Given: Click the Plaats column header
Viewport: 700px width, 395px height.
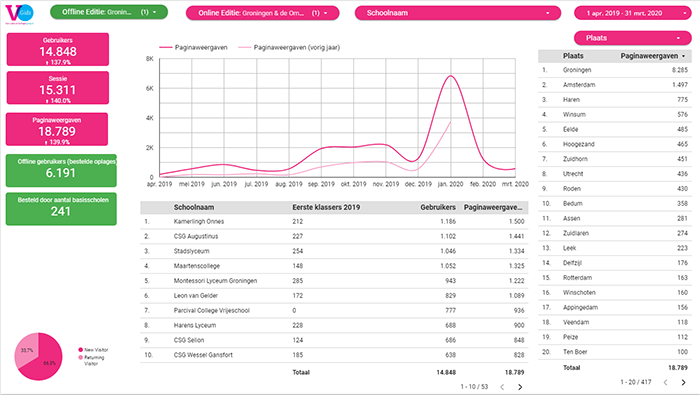Looking at the screenshot, I should coord(573,56).
